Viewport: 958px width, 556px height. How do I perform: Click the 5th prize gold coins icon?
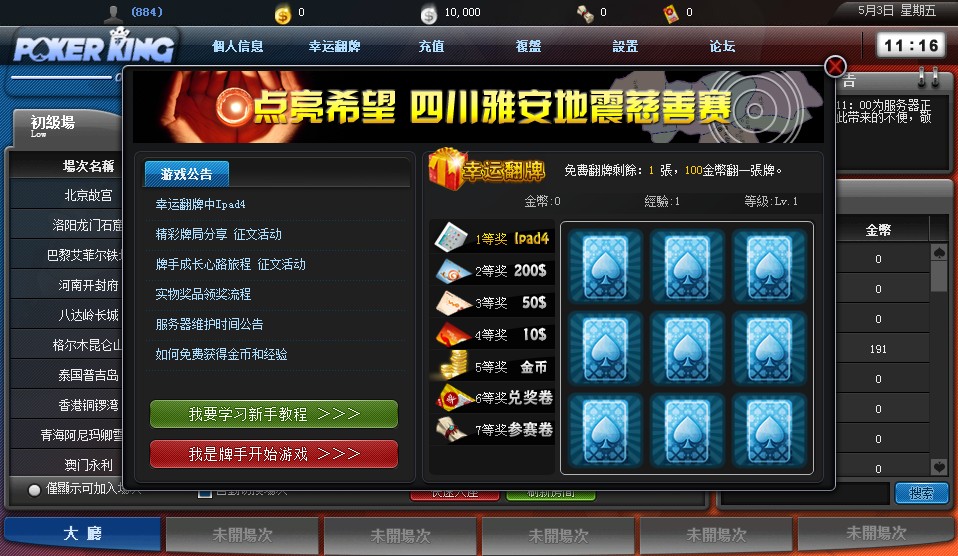click(453, 365)
